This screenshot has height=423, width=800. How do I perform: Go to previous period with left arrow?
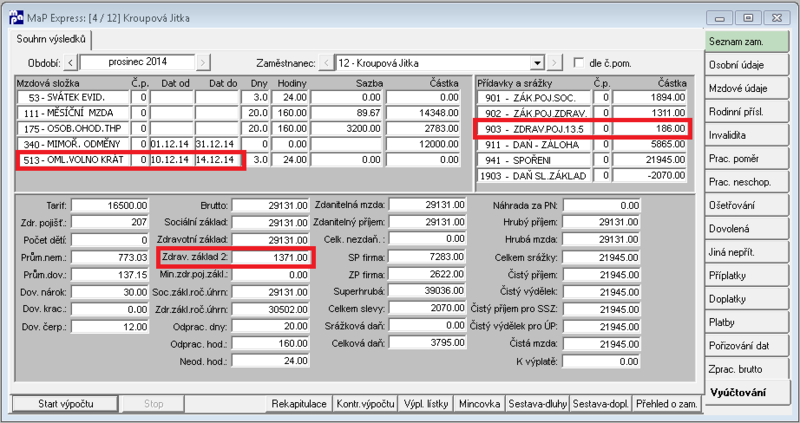tap(71, 63)
